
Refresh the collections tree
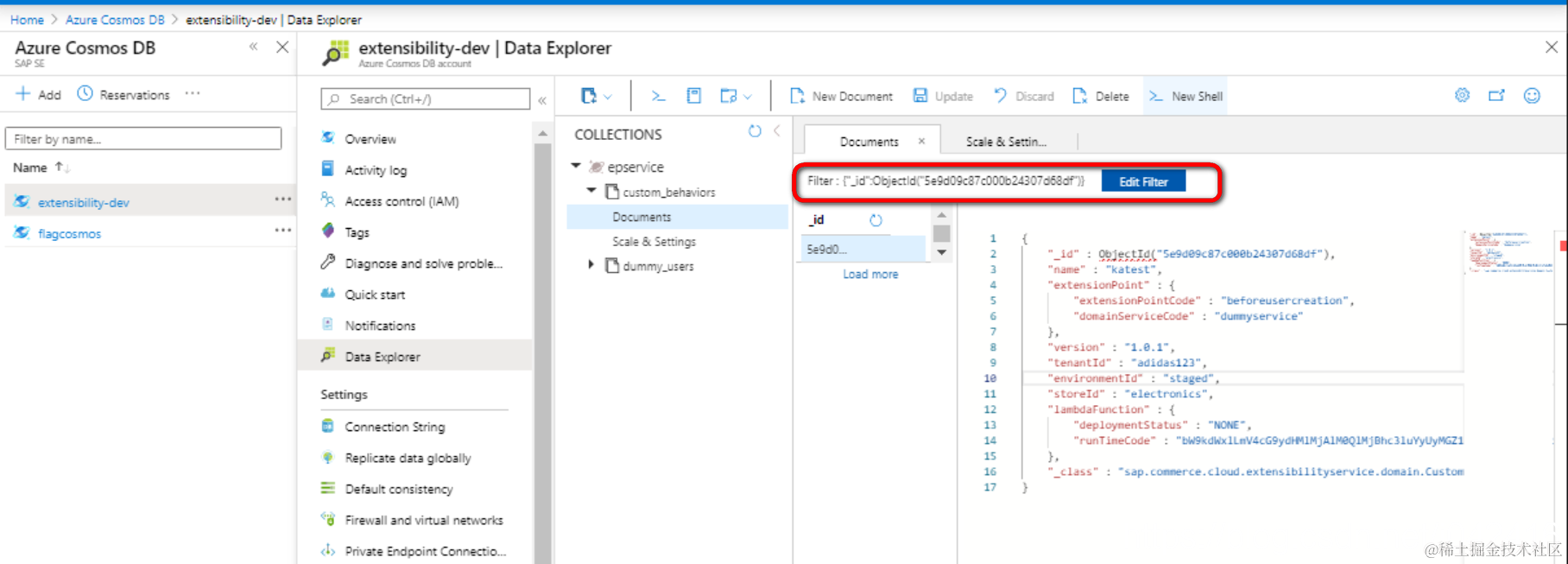click(755, 131)
